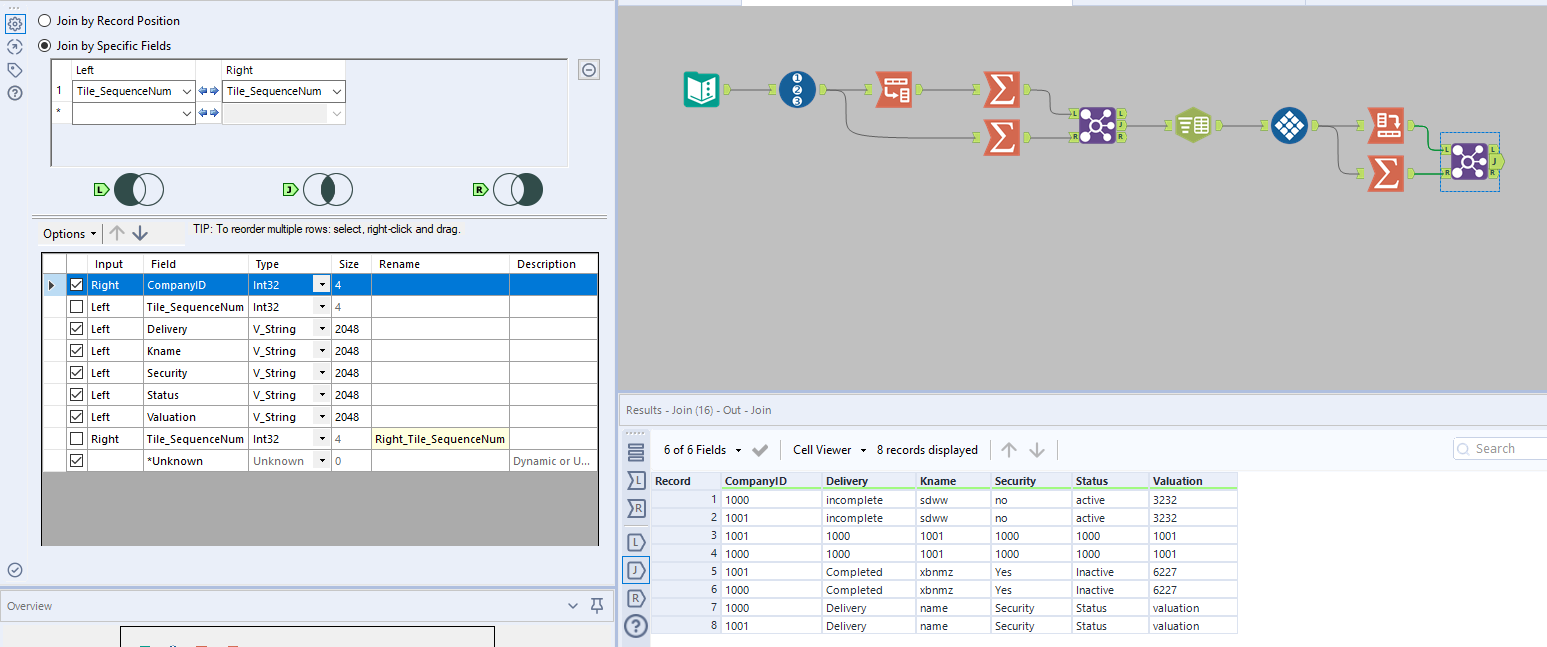This screenshot has width=1547, height=647.
Task: Select the Input Data tool on the canvas
Action: (700, 89)
